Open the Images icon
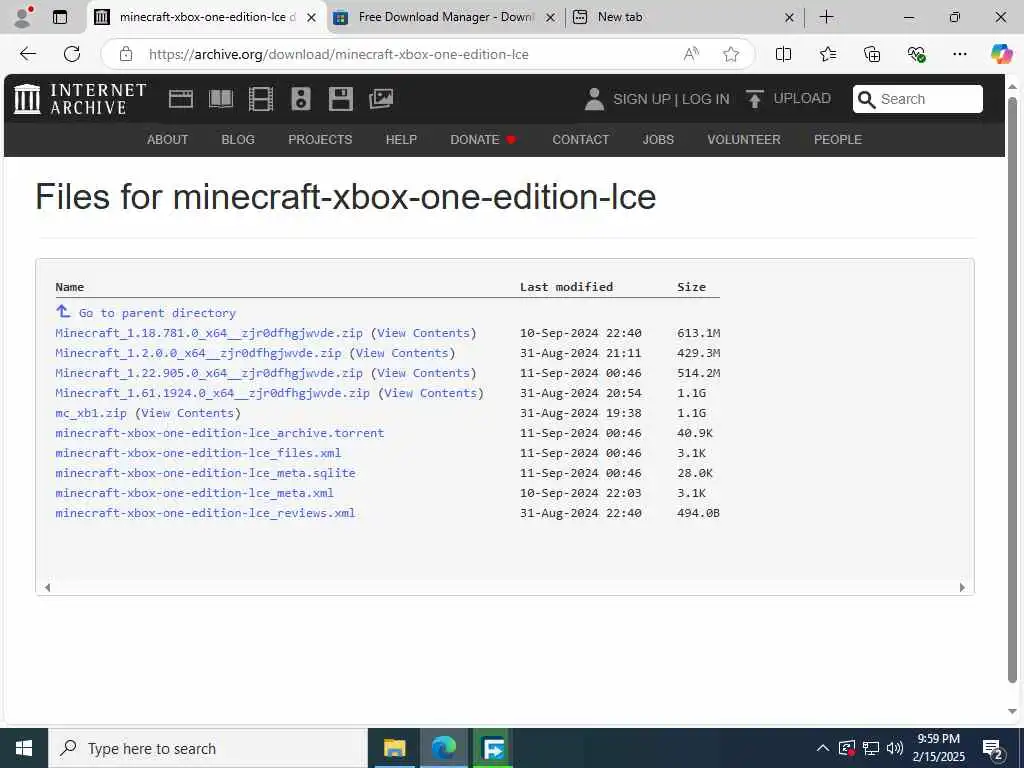This screenshot has width=1024, height=768. (x=381, y=99)
